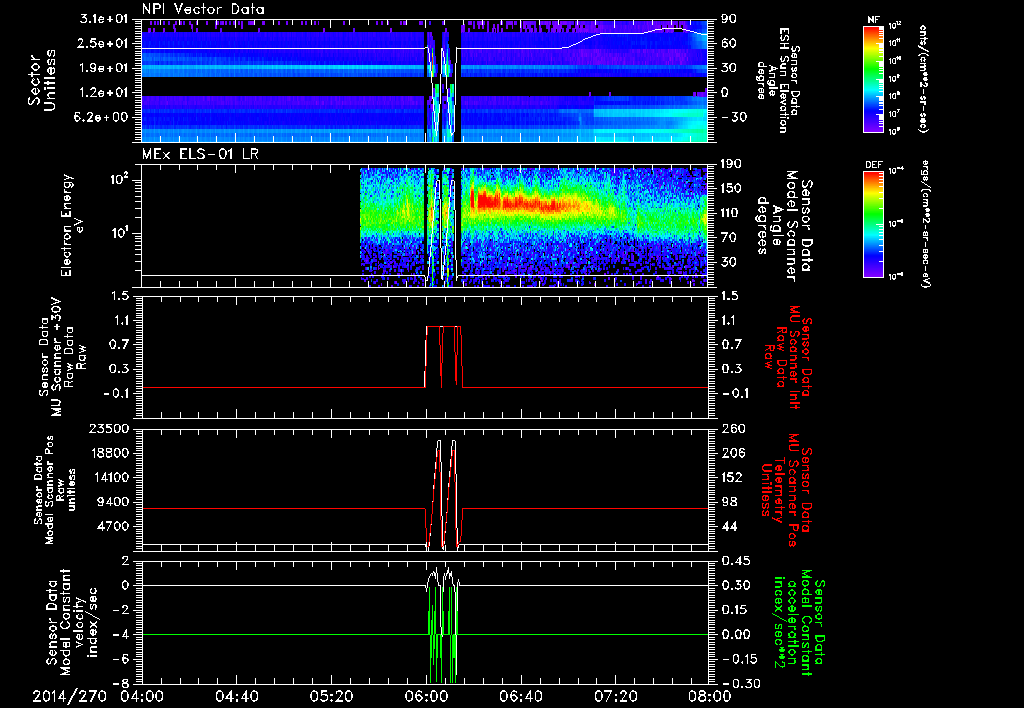1024x708 pixels.
Task: Click the Model Scanner Pos Raw axis label
Action: (54, 488)
